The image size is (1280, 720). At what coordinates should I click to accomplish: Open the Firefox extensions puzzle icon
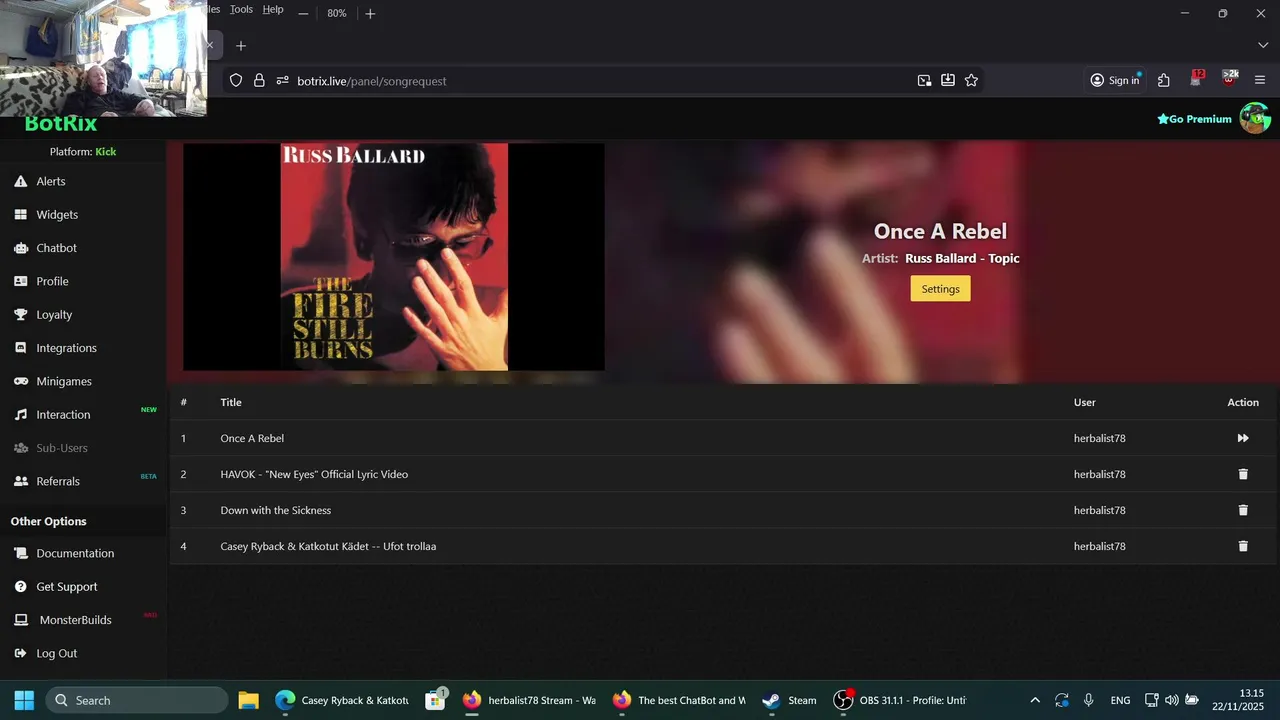(x=1164, y=81)
